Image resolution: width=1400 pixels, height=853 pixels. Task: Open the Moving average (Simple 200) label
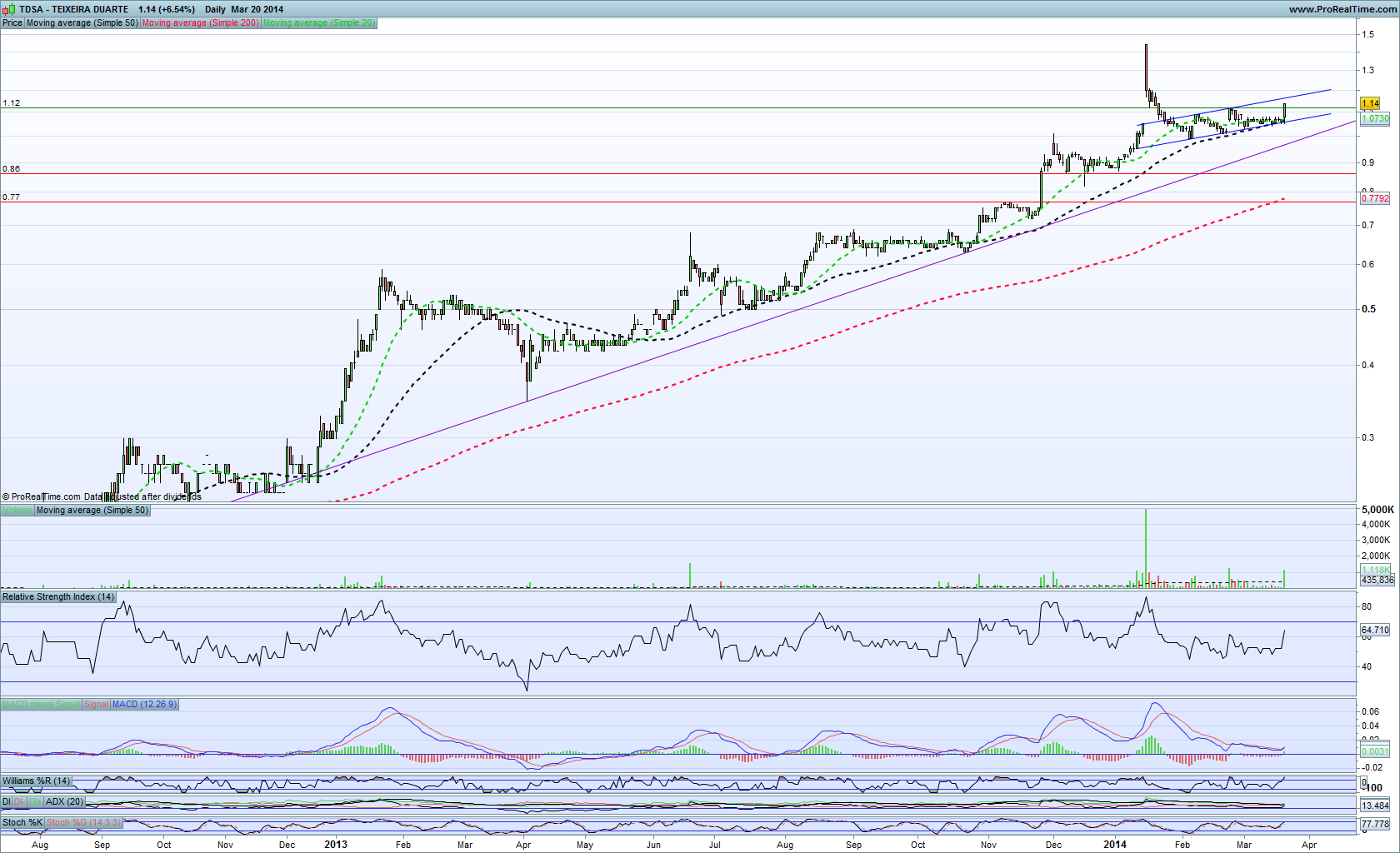(x=201, y=23)
